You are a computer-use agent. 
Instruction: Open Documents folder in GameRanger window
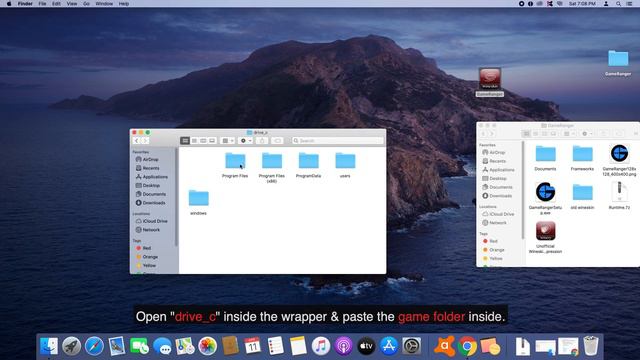coord(545,154)
